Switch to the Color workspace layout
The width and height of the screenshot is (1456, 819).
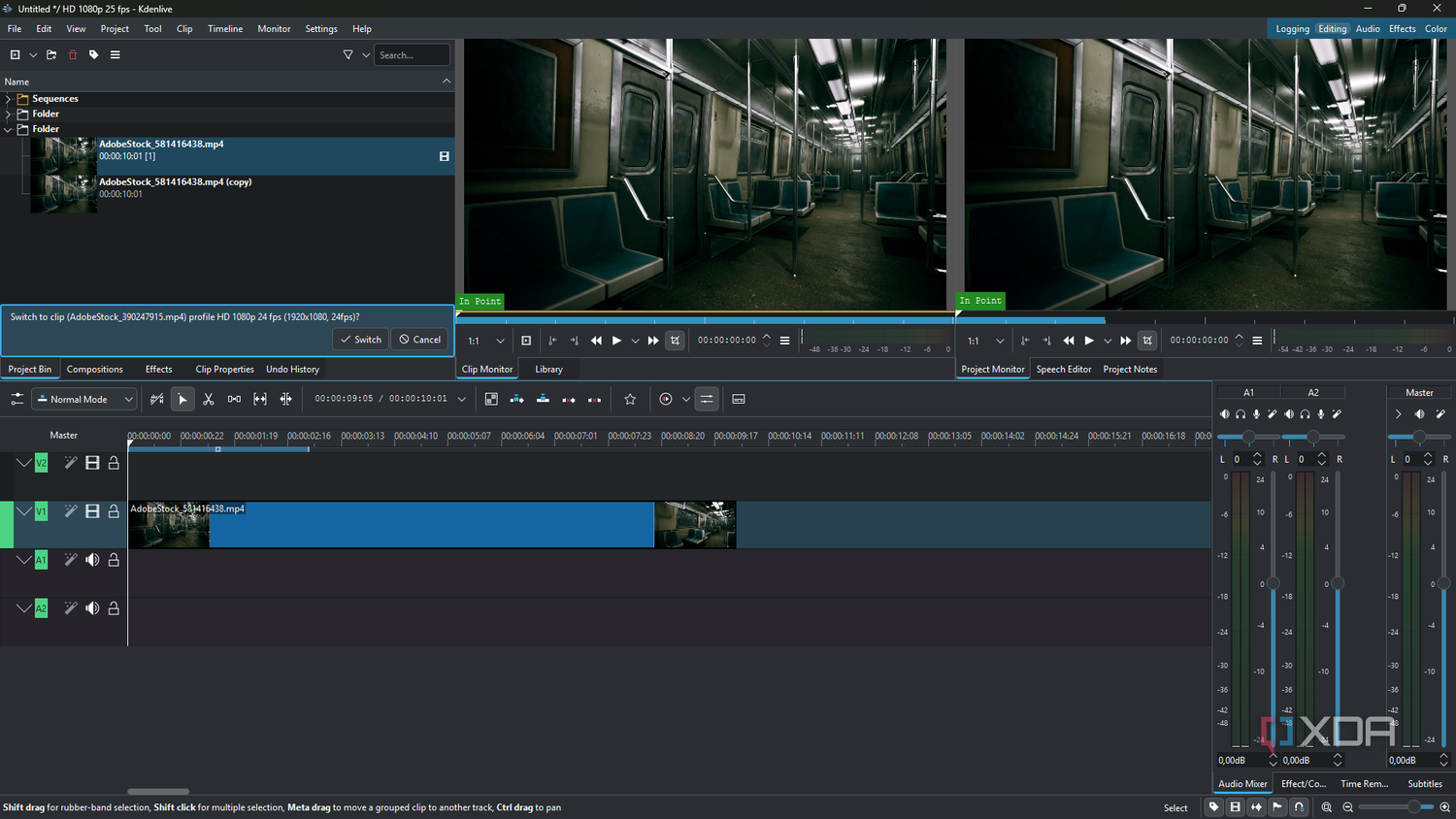click(1436, 29)
